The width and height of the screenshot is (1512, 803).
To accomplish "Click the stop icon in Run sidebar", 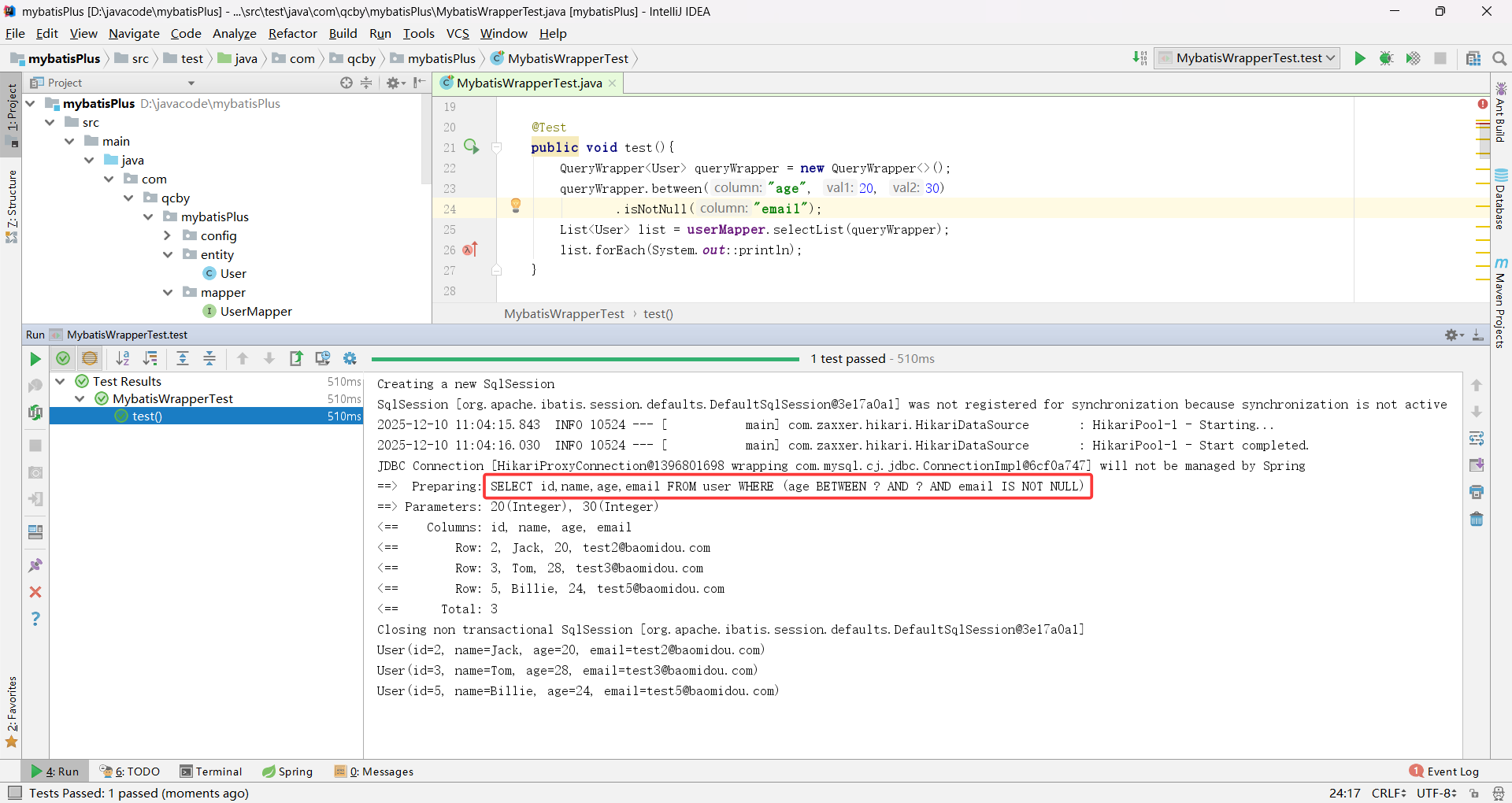I will [35, 446].
